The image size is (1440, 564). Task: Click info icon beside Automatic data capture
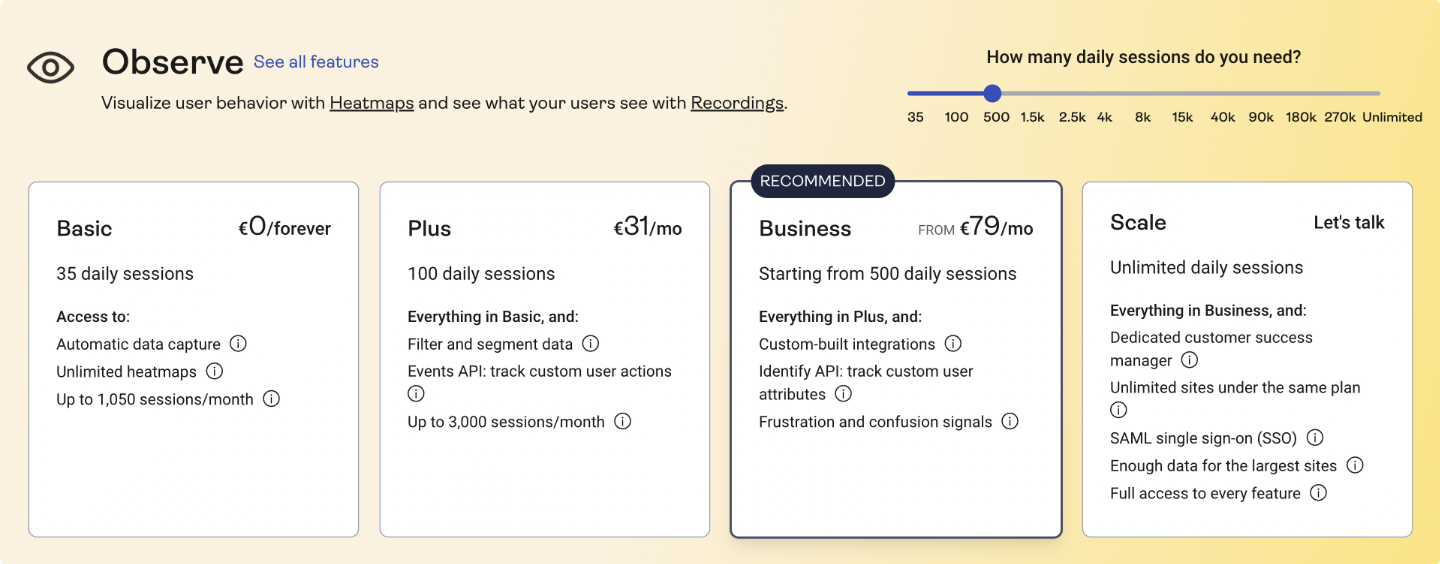pyautogui.click(x=238, y=344)
